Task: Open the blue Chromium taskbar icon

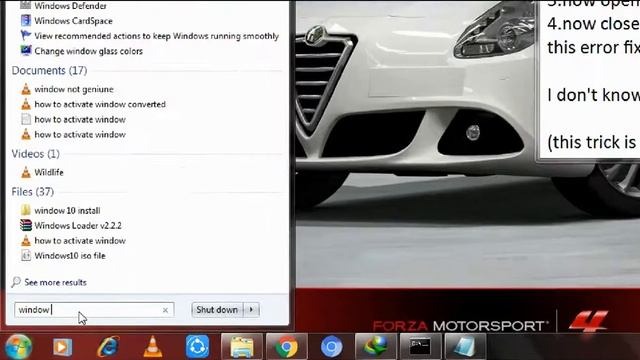Action: pyautogui.click(x=331, y=347)
